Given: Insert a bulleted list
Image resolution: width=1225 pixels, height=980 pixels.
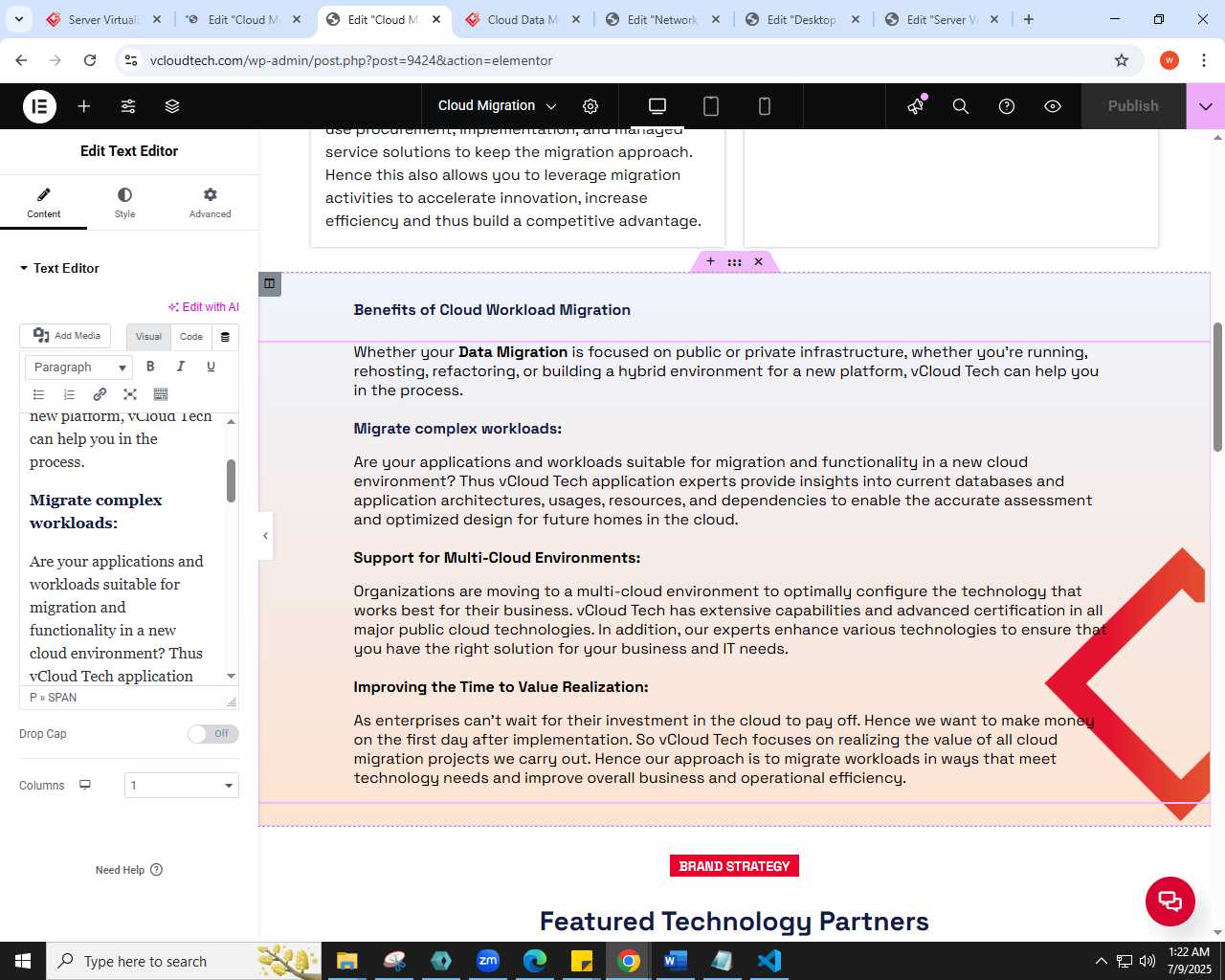Looking at the screenshot, I should pos(39,394).
